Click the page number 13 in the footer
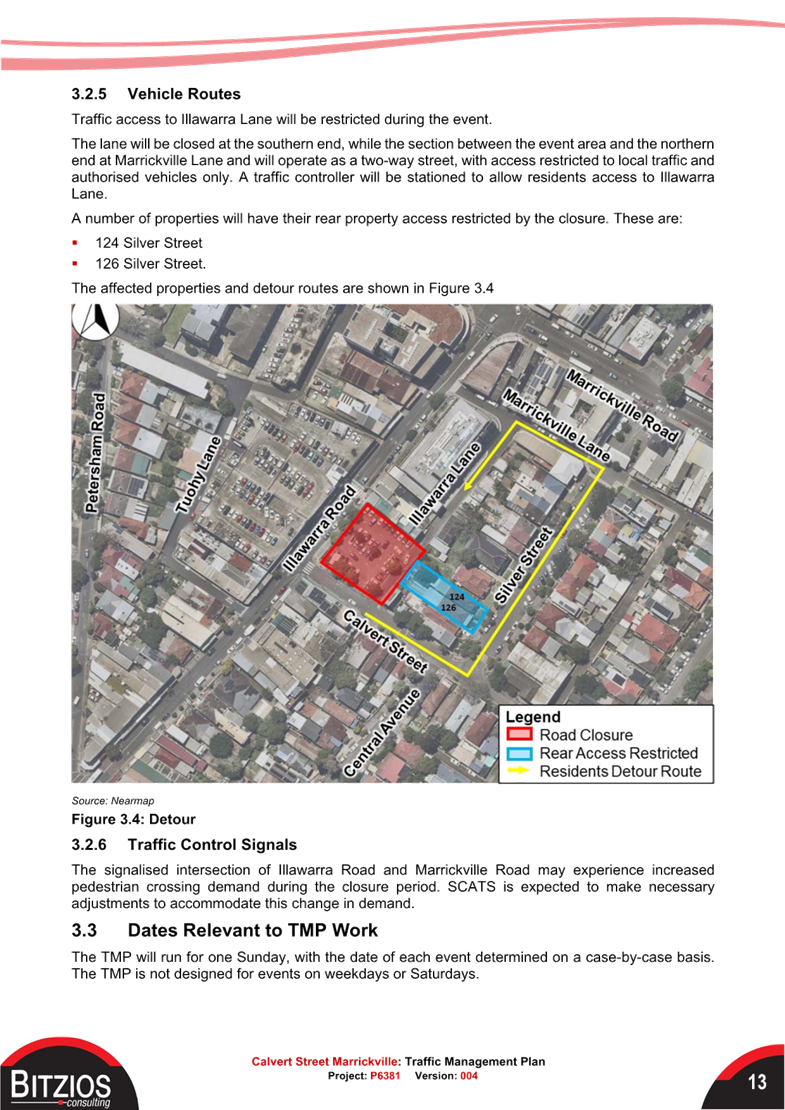Image resolution: width=785 pixels, height=1110 pixels. coord(756,1083)
